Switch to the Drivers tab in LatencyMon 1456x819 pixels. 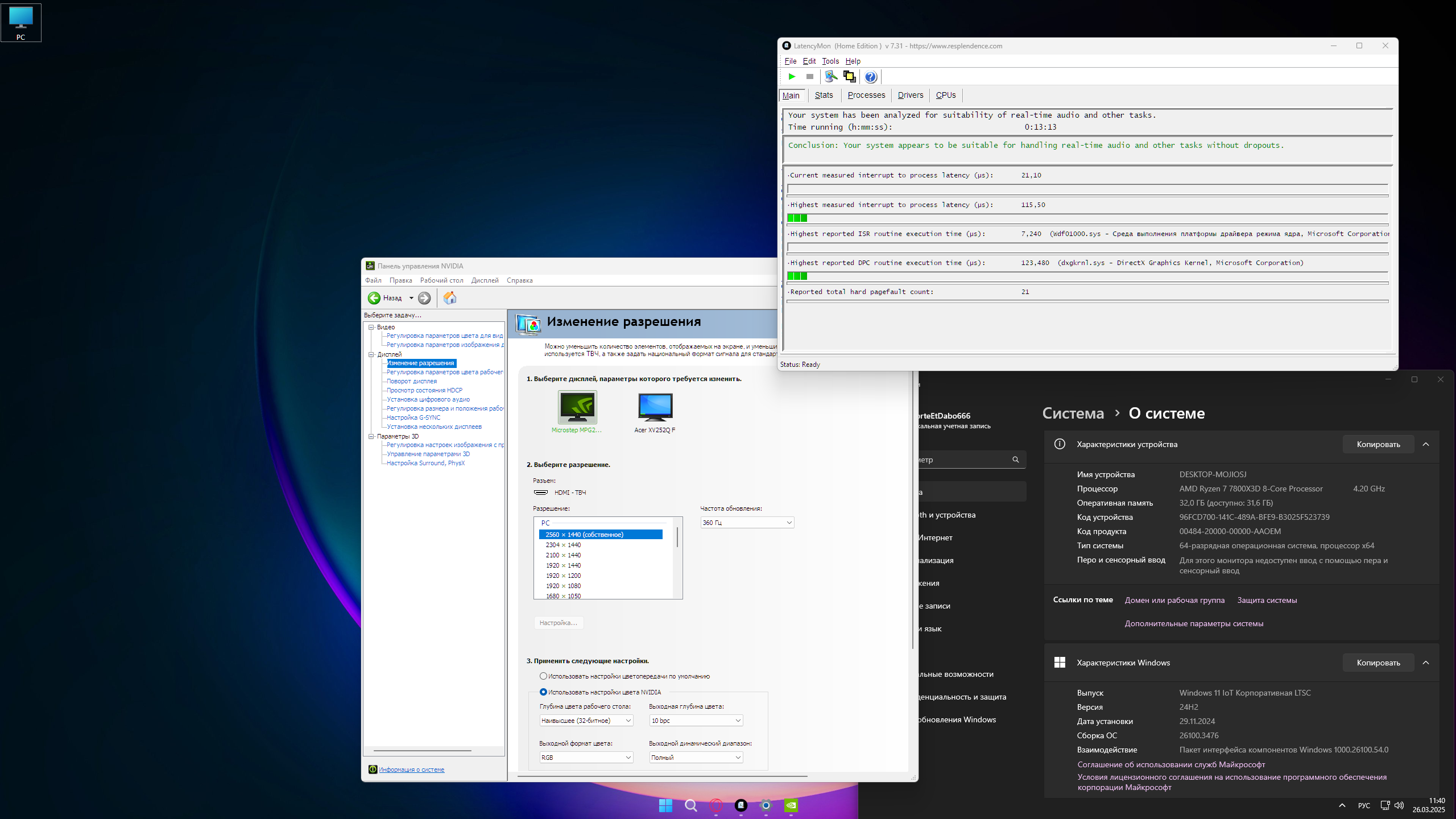tap(910, 95)
